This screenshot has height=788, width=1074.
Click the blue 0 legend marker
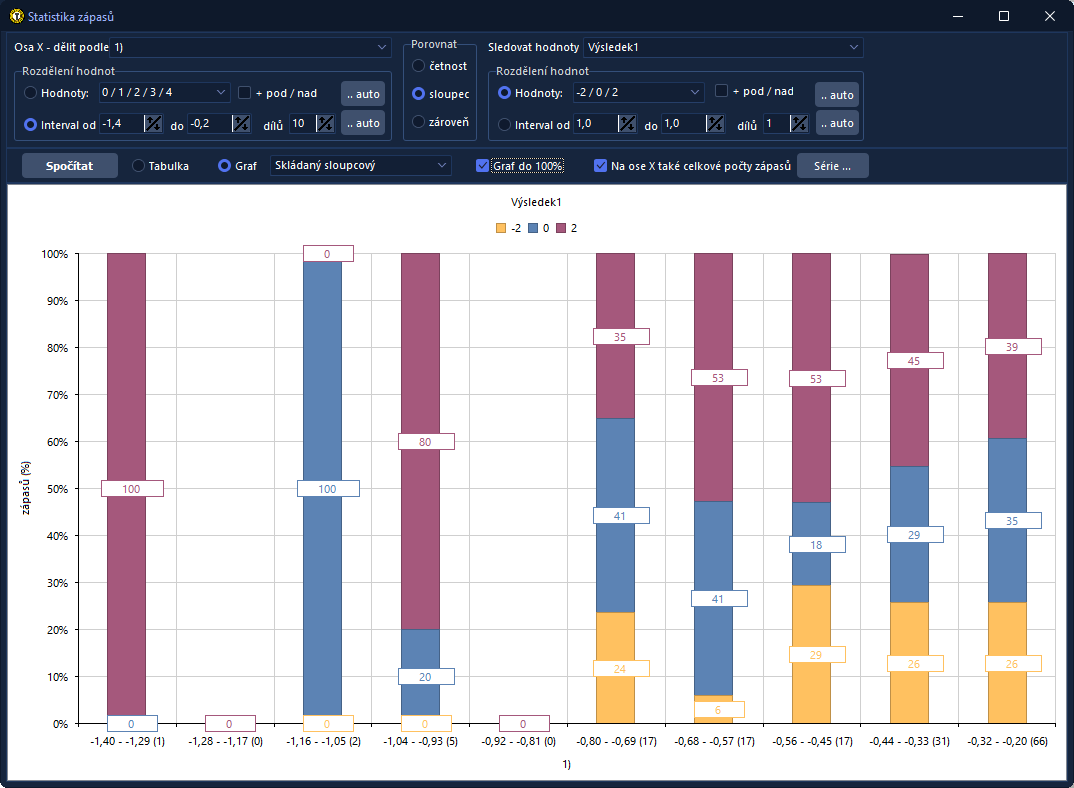pos(533,228)
